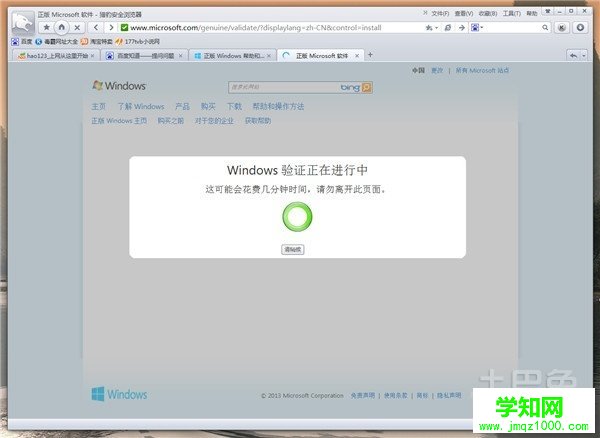600x438 pixels.
Task: Click the green circular validation progress spinner
Action: (x=297, y=217)
